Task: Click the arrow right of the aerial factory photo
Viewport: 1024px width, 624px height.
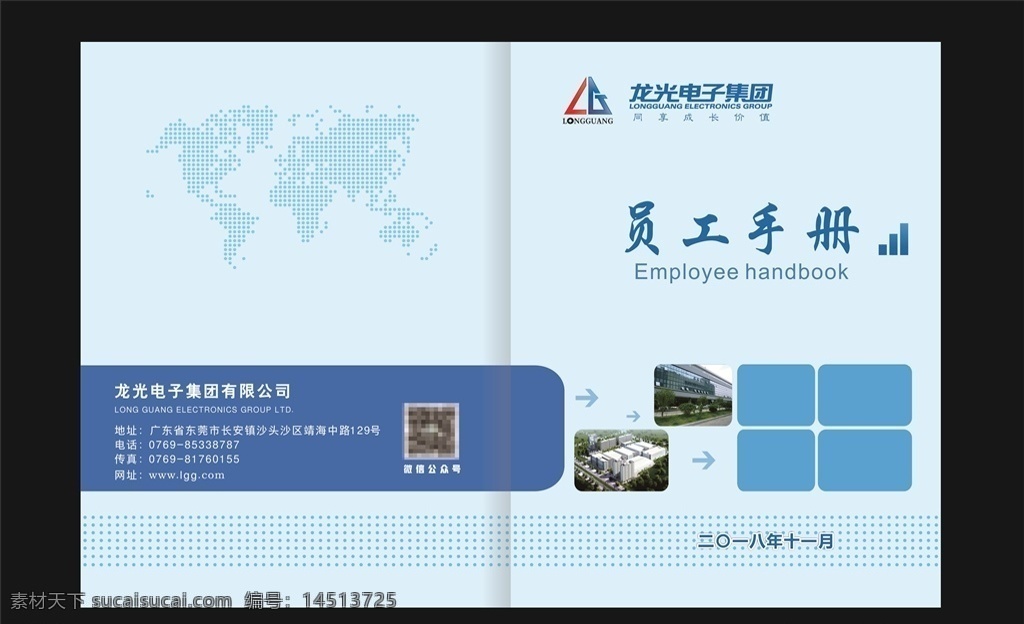Action: pos(703,461)
